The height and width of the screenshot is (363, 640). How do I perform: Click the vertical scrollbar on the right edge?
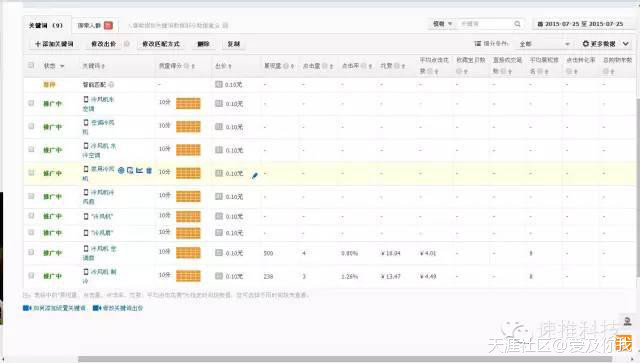coord(638,188)
